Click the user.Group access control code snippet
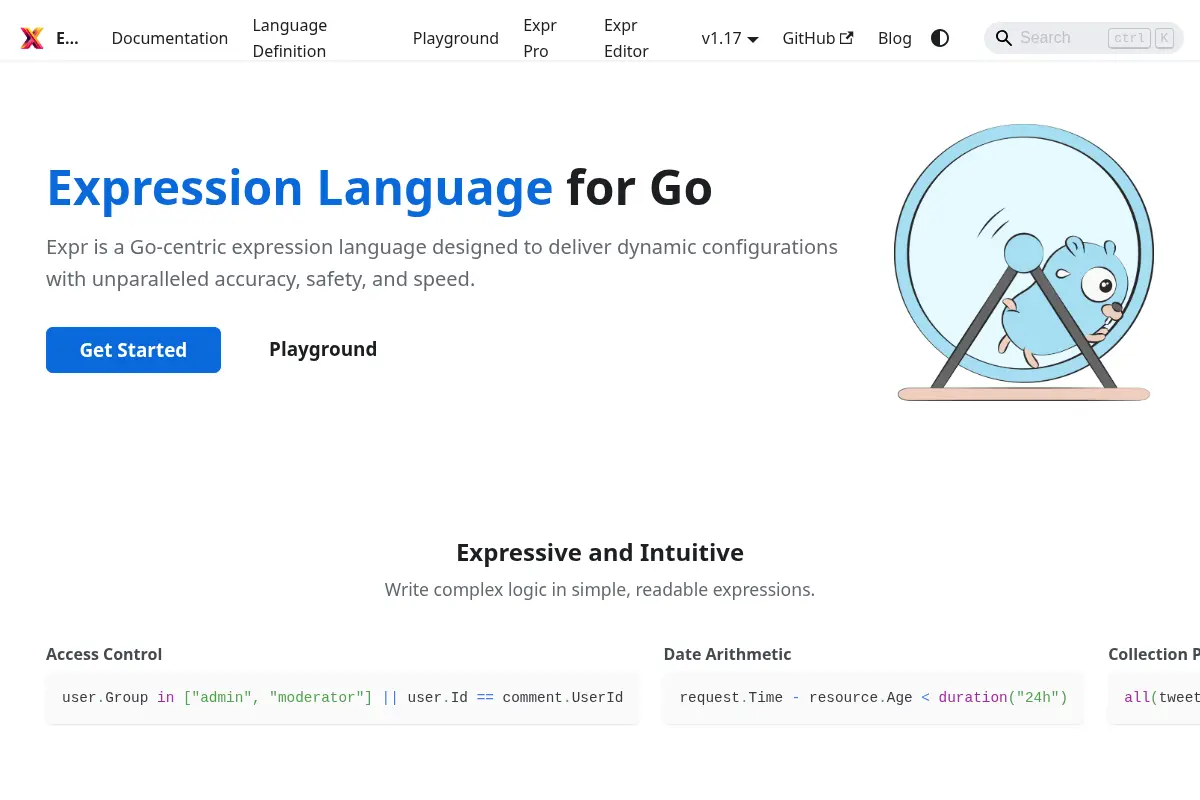 click(342, 698)
